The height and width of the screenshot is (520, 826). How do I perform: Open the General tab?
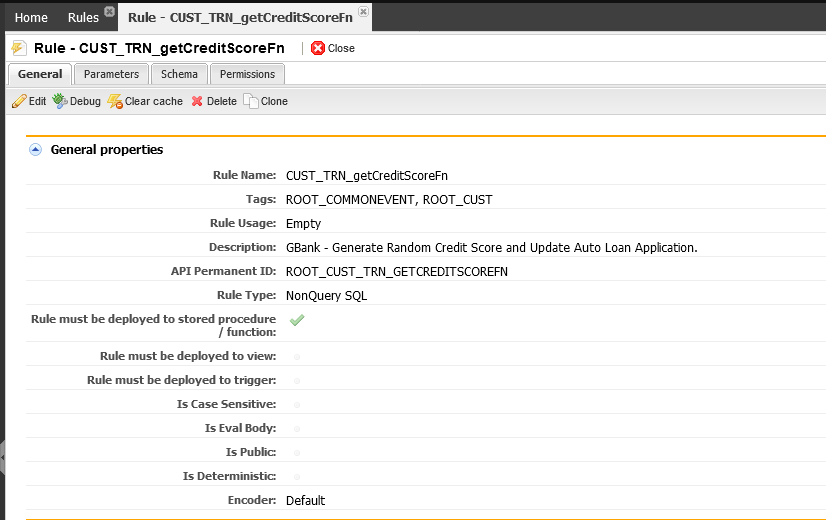click(40, 74)
